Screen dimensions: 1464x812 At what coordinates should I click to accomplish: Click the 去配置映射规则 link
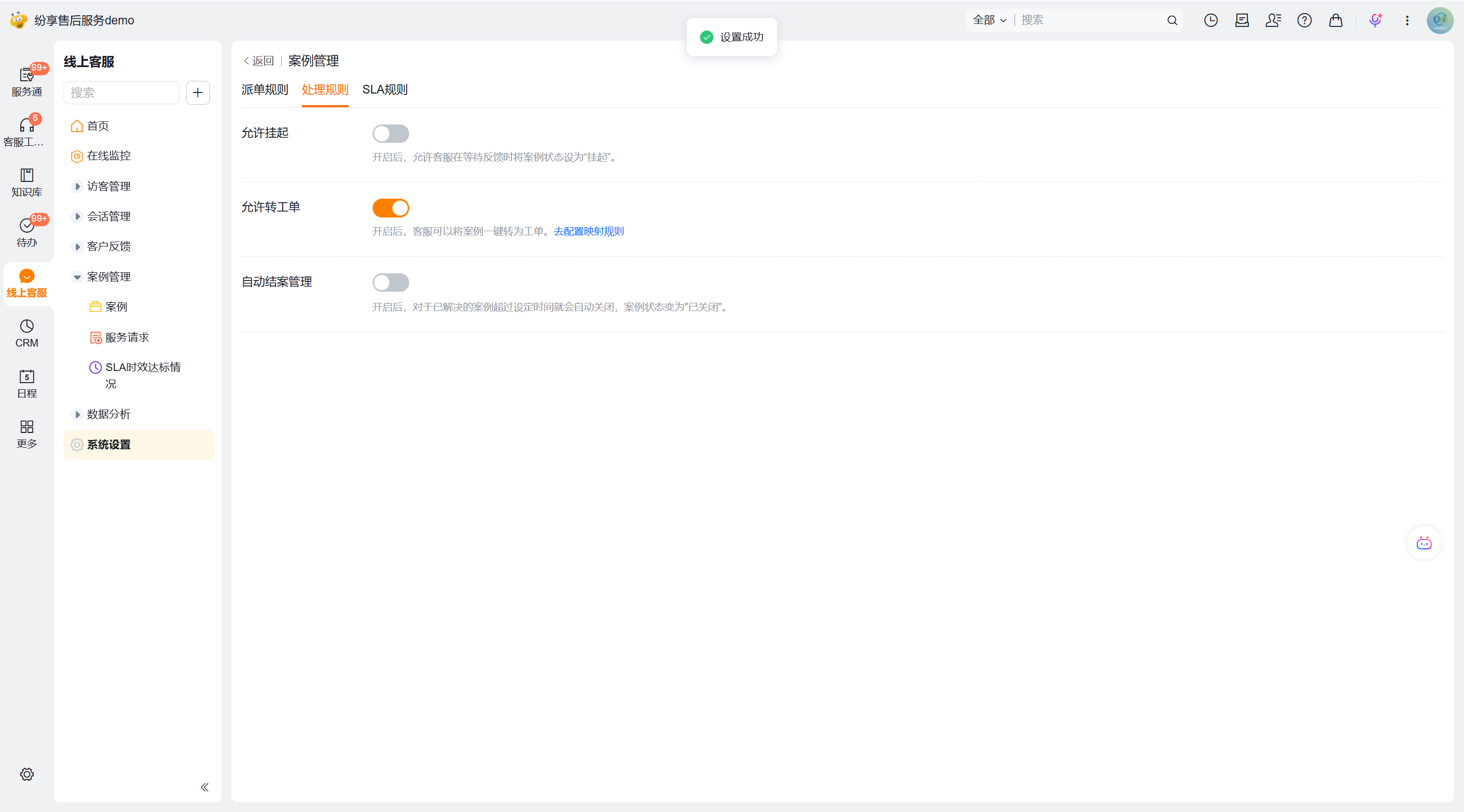pyautogui.click(x=588, y=231)
